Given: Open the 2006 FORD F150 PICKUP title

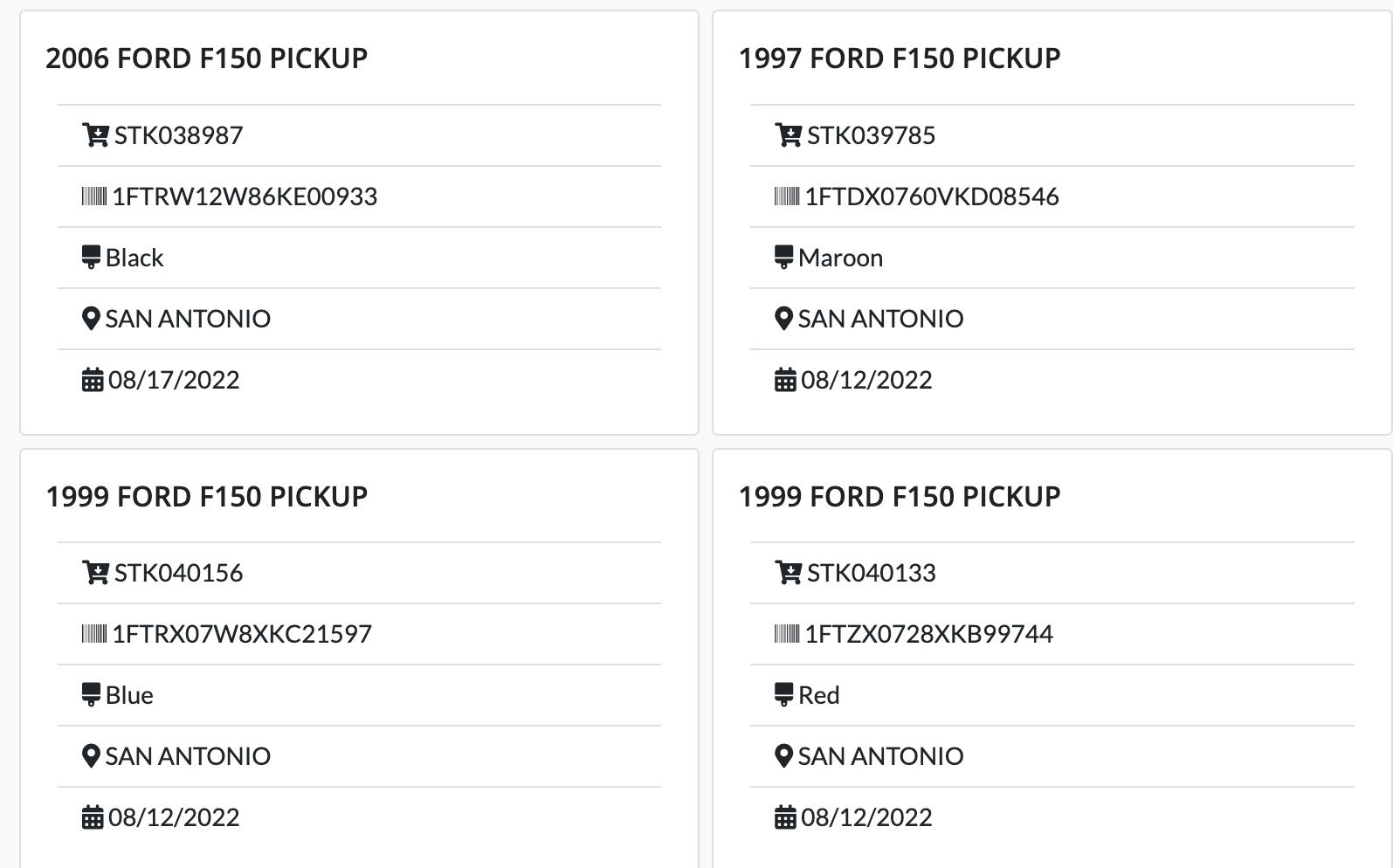Looking at the screenshot, I should (x=206, y=59).
